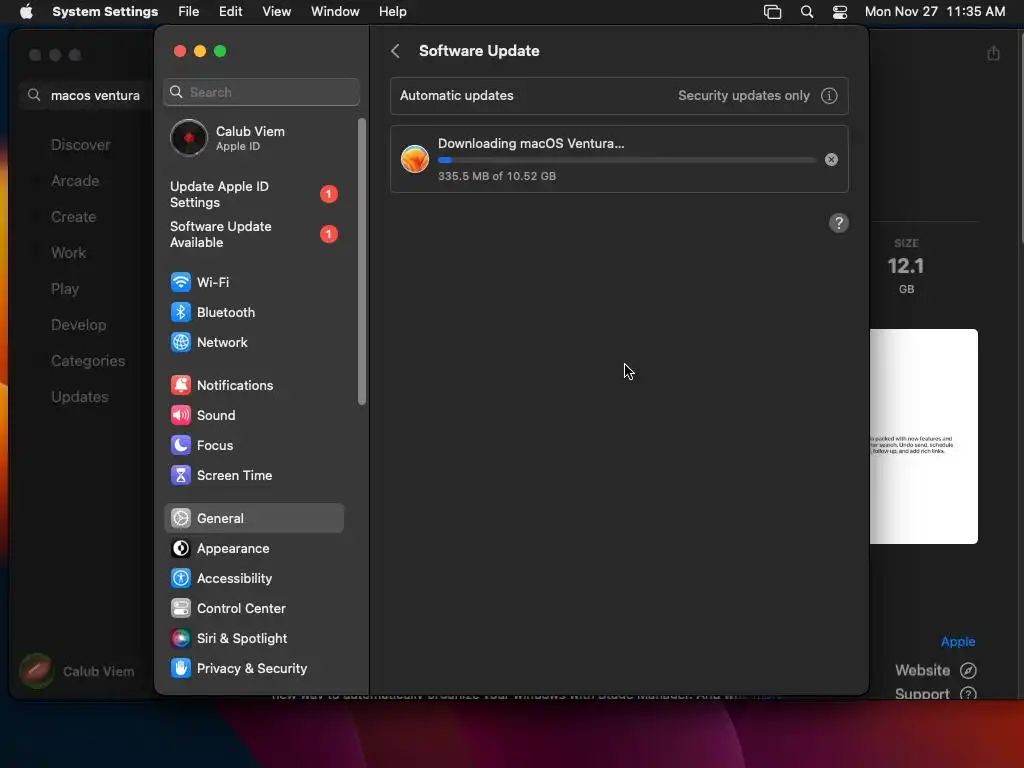Open the Focus moon icon
This screenshot has width=1024, height=768.
[180, 445]
